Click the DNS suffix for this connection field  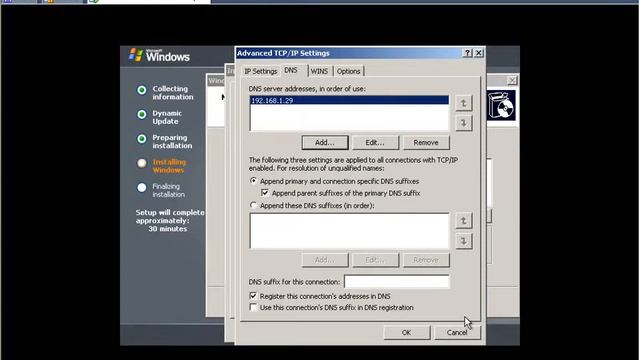[396, 282]
